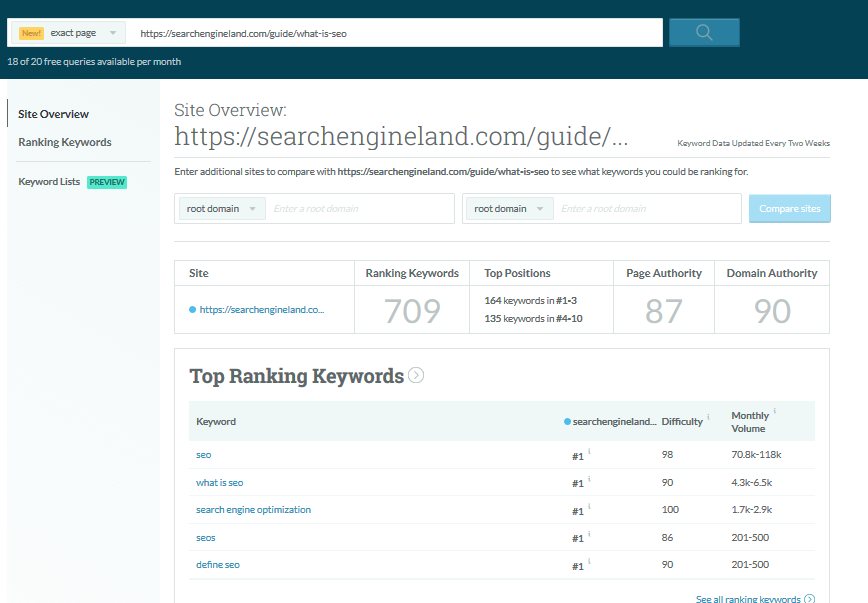Open the seo keyword link

coord(203,455)
